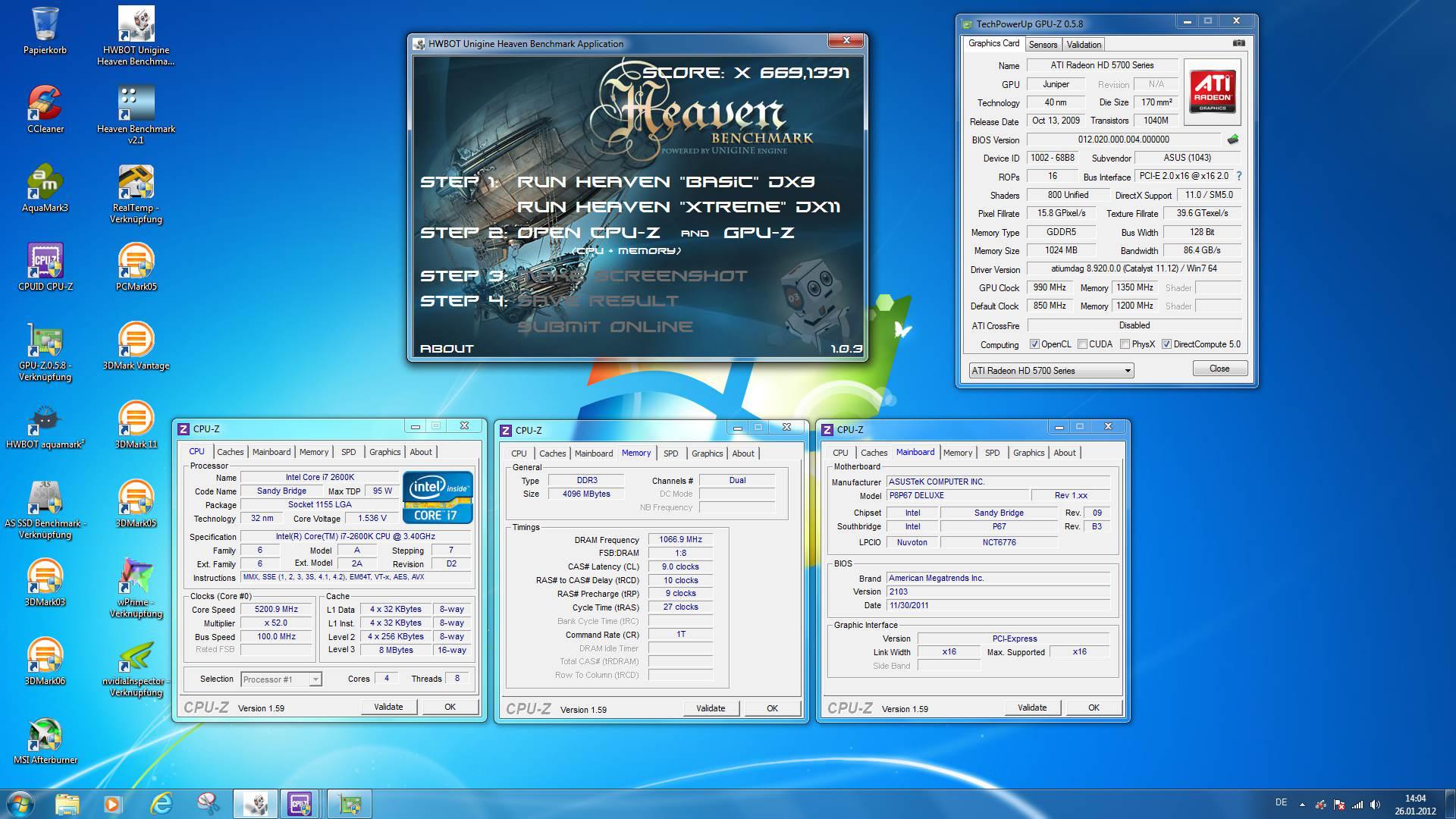
Task: Open the Papierkorb recycle bin icon
Action: point(45,30)
